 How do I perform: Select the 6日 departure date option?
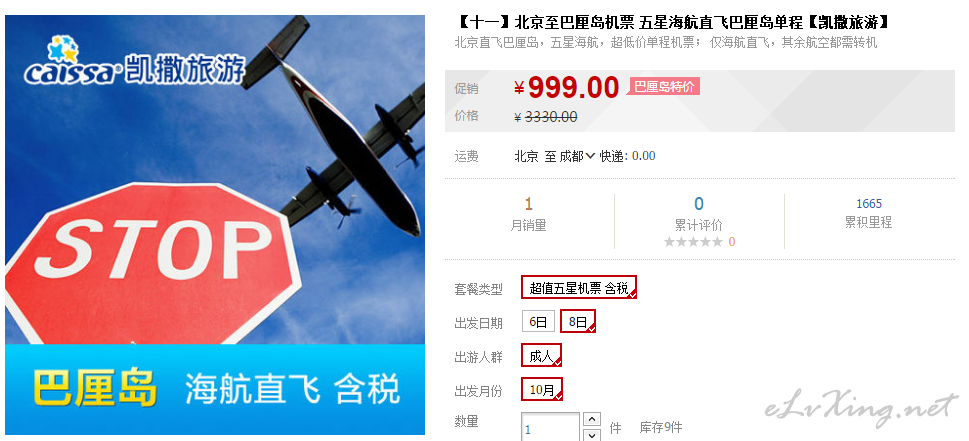point(538,321)
